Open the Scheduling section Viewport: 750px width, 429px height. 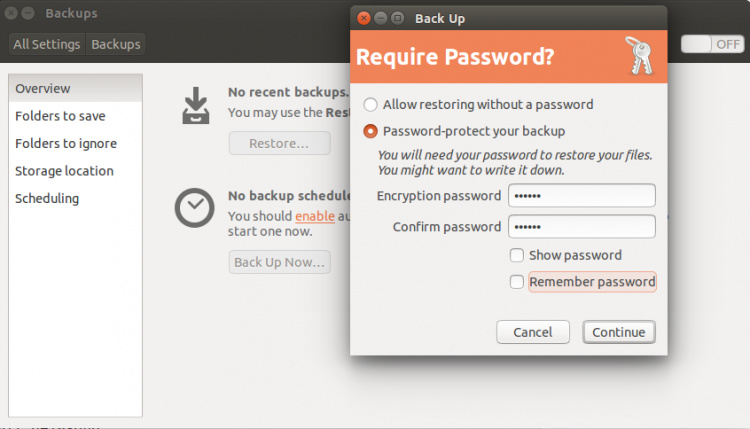coord(75,198)
